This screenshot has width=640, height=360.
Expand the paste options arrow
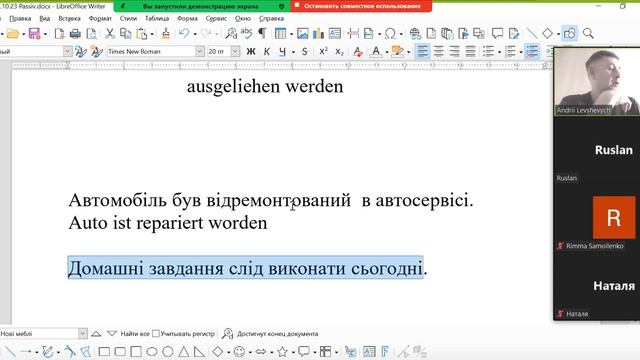pos(152,34)
